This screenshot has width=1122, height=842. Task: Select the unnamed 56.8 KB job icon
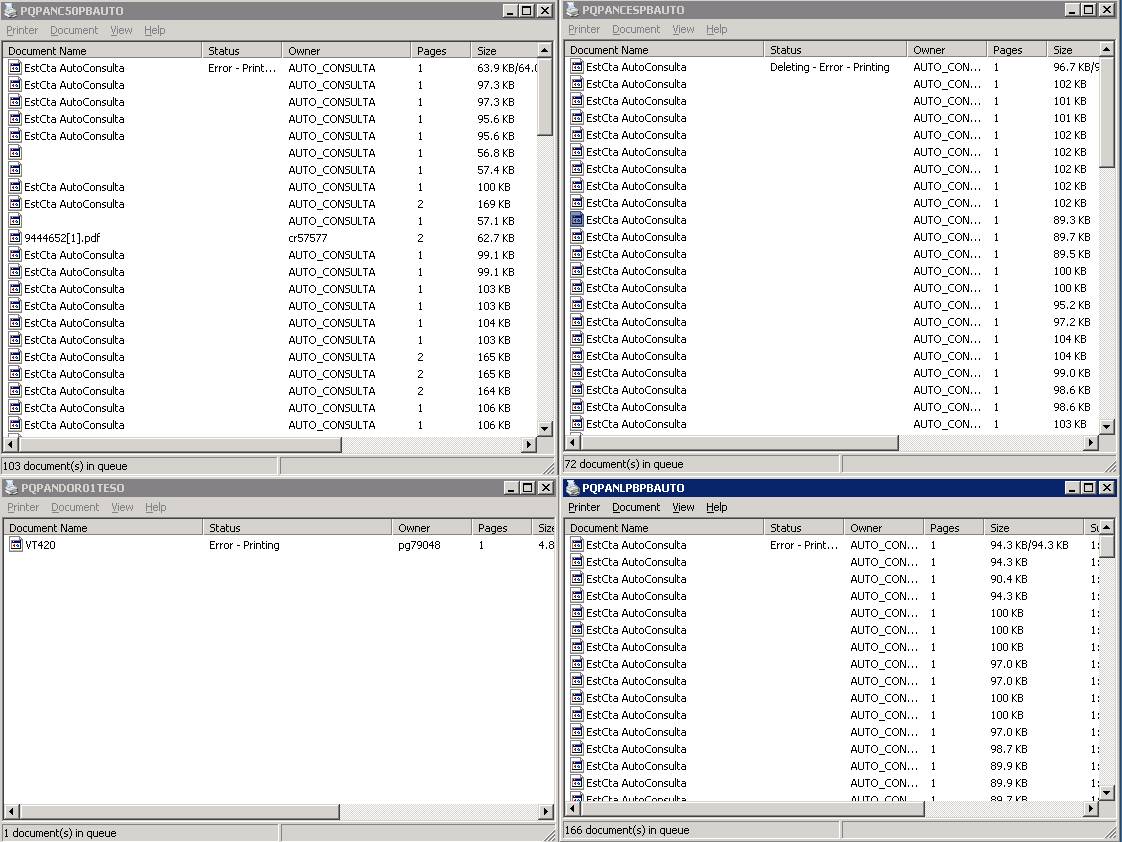(15, 153)
